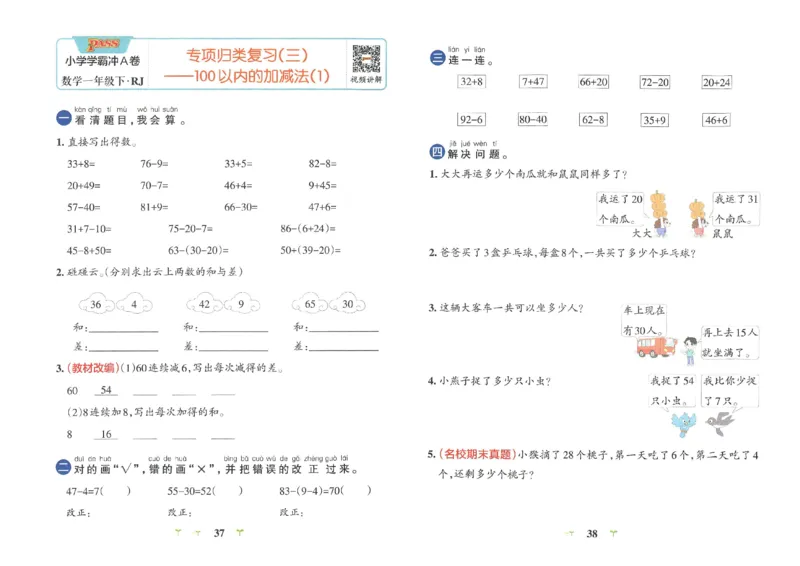800x566 pixels.
Task: Click the equation 76-9=
Action: 155,164
